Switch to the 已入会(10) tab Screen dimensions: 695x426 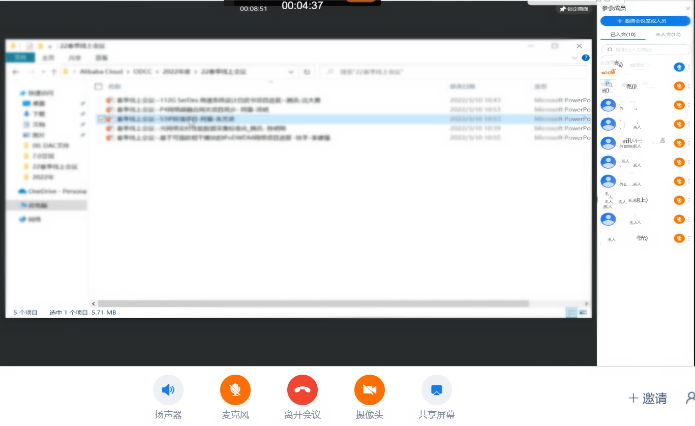click(x=623, y=35)
